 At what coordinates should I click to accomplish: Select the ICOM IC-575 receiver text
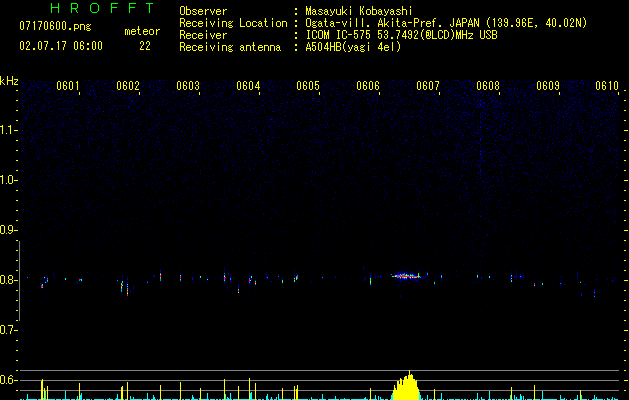(401, 35)
